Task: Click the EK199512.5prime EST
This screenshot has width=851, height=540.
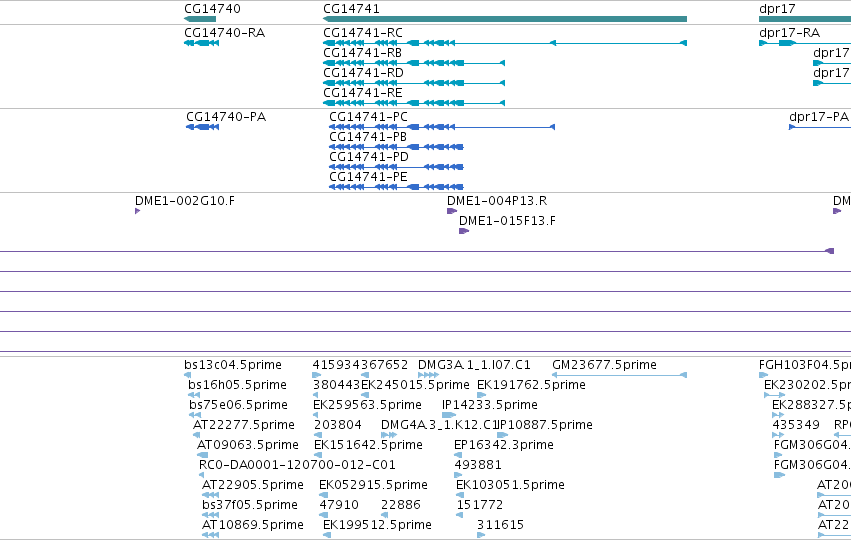Action: (x=377, y=525)
